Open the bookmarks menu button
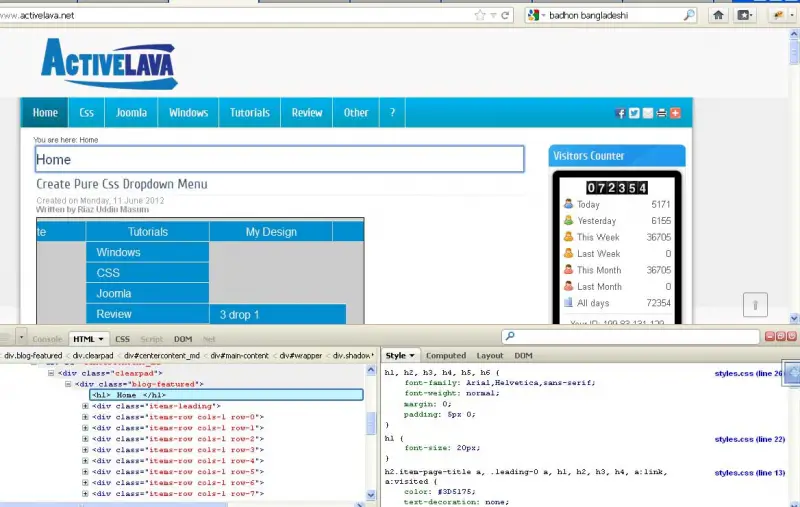Image resolution: width=800 pixels, height=507 pixels. [x=744, y=15]
